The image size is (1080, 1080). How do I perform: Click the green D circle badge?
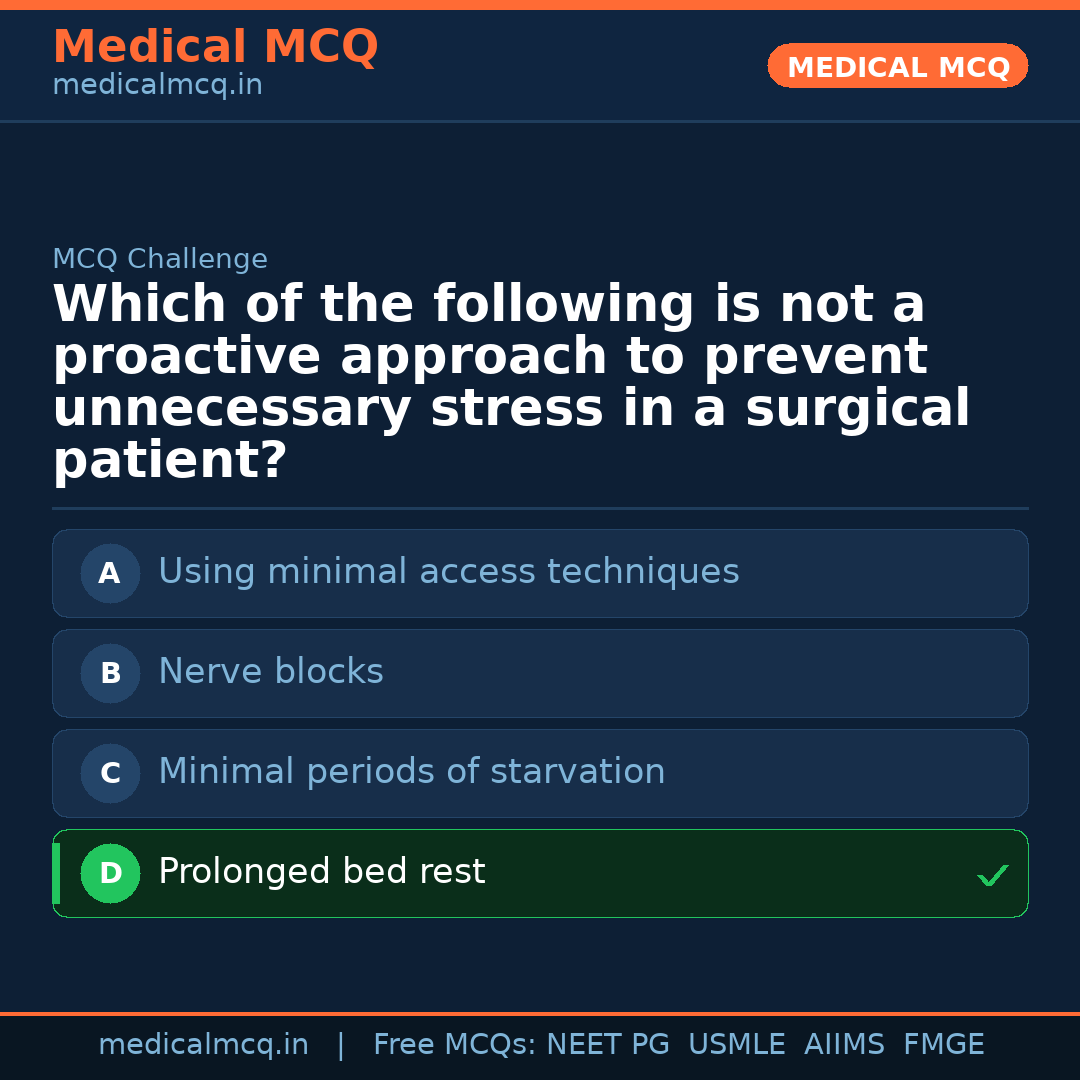110,874
